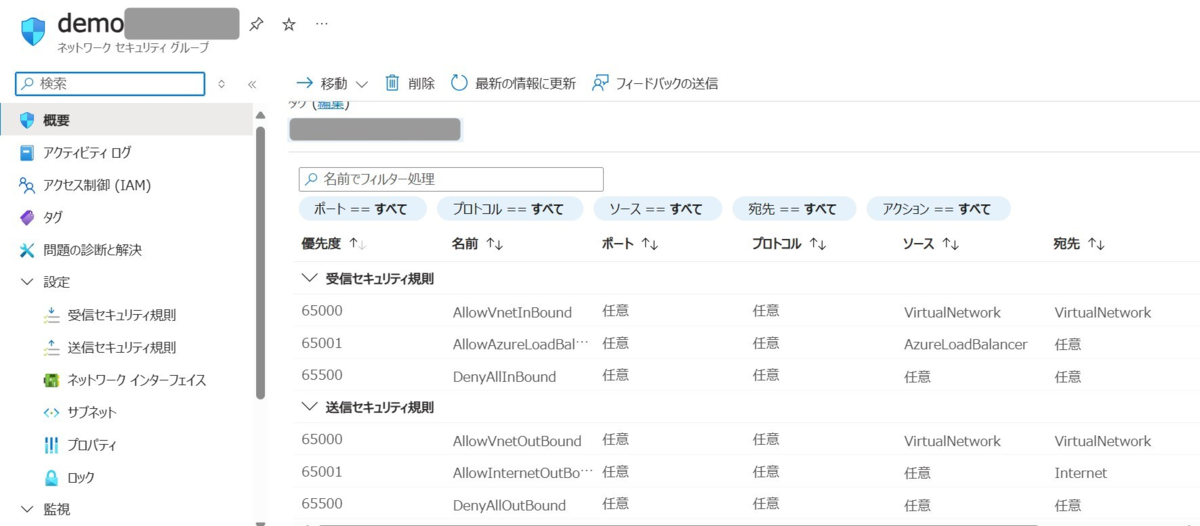Screen dimensions: 1200x526
Task: Favorite the resource with star icon
Action: (x=289, y=24)
